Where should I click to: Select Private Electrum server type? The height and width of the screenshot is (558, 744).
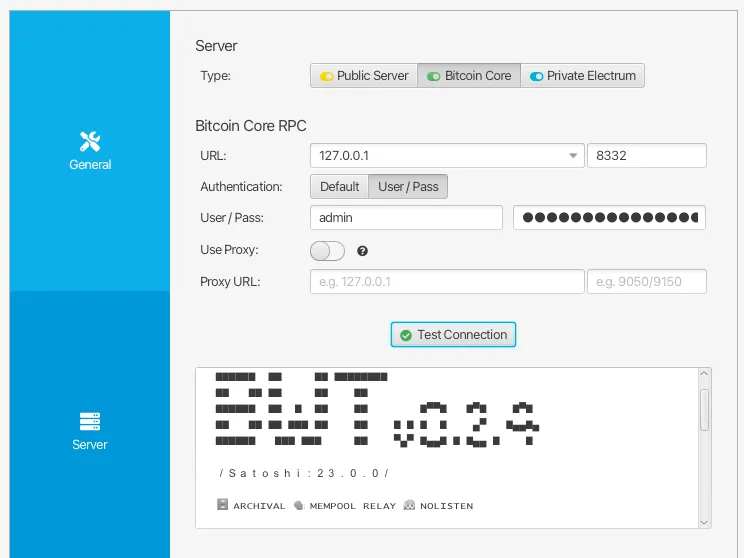pyautogui.click(x=582, y=76)
